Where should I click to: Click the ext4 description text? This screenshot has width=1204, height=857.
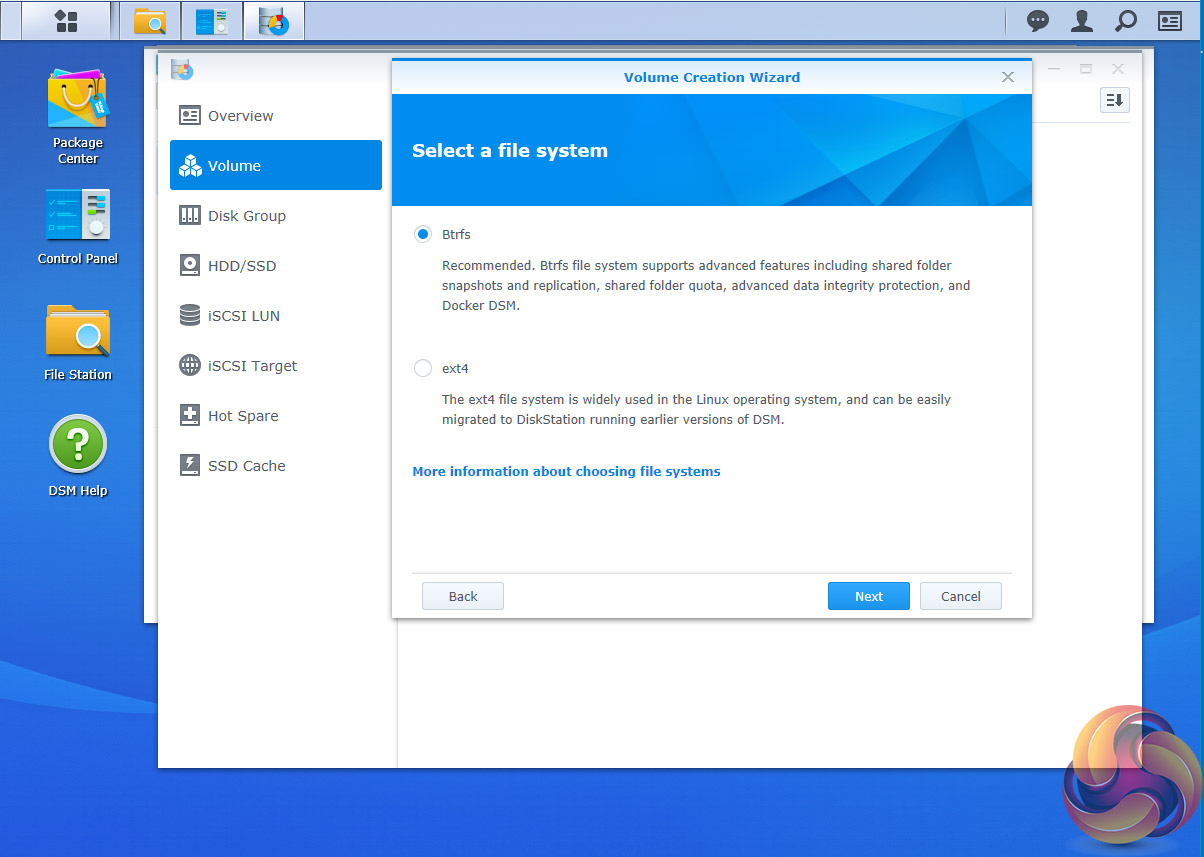click(696, 410)
